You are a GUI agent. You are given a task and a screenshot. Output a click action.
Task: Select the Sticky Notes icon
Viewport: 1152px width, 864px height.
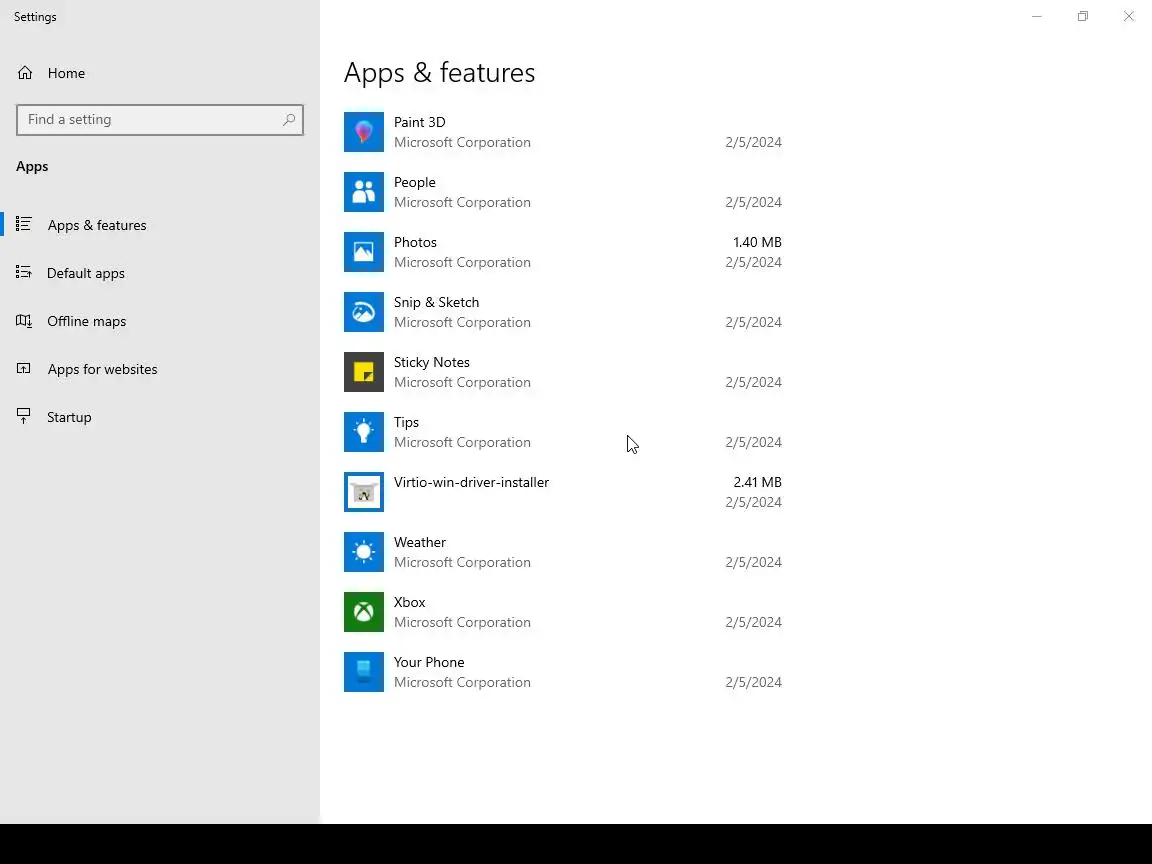(x=364, y=372)
